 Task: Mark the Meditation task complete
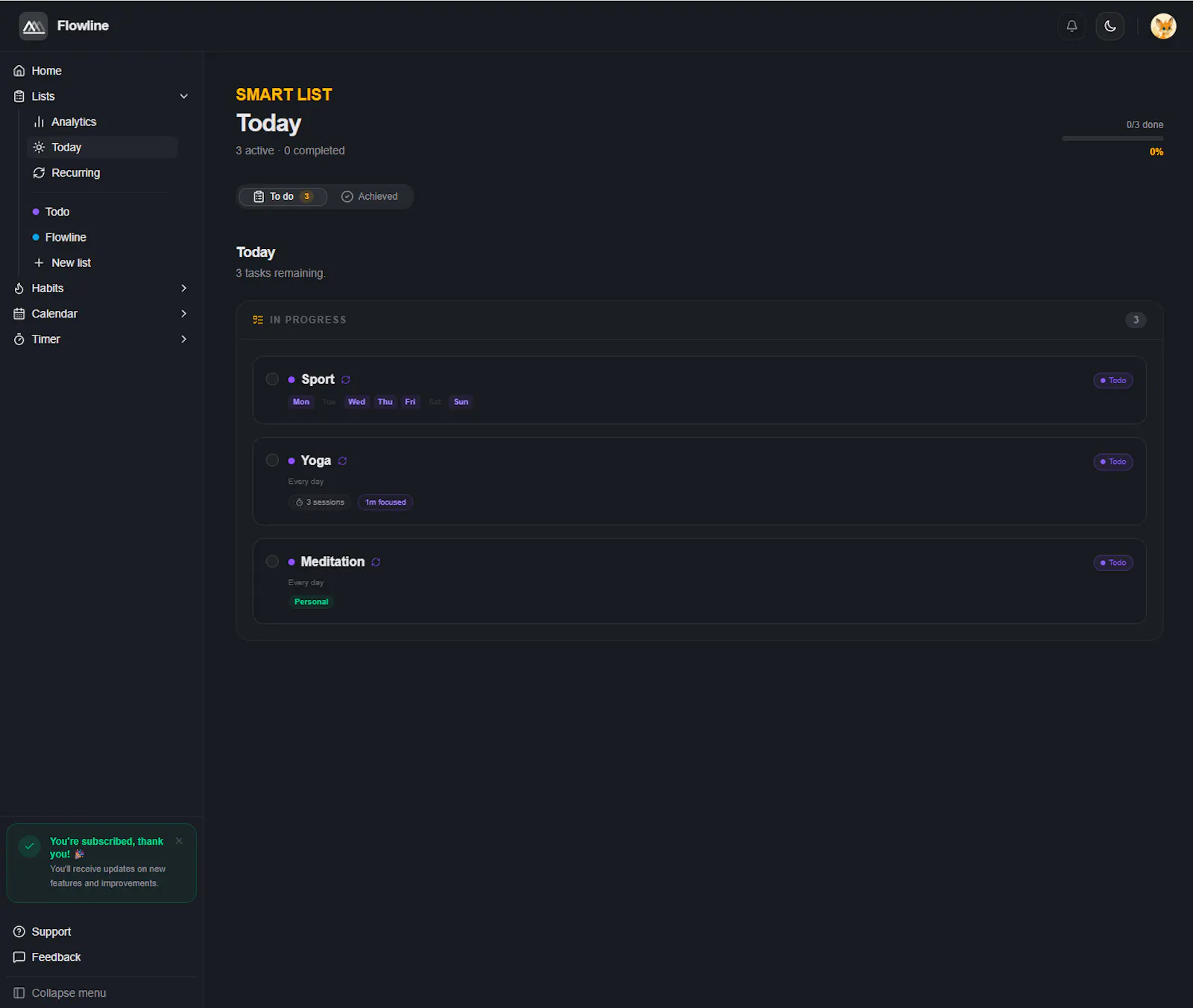[x=272, y=561]
